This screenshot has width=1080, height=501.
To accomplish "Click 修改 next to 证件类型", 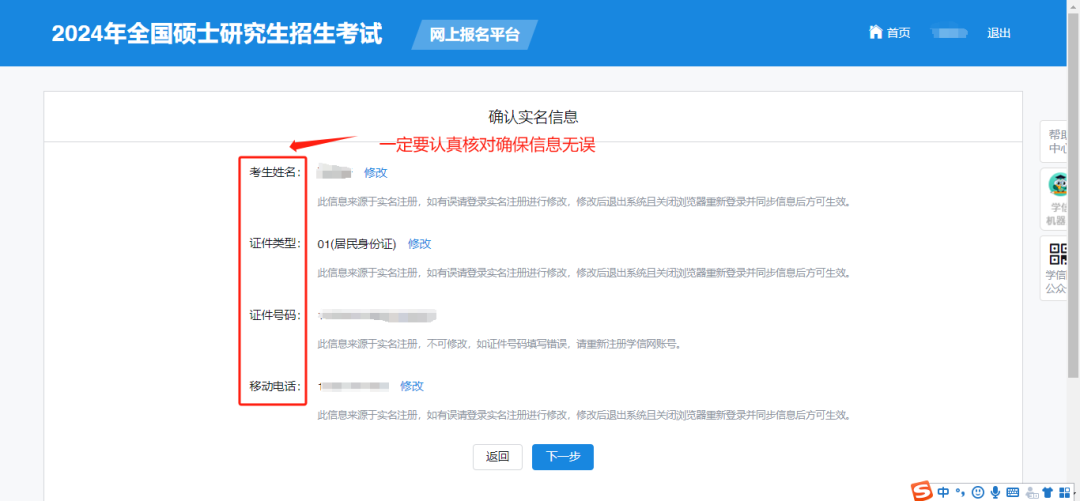I will 419,244.
